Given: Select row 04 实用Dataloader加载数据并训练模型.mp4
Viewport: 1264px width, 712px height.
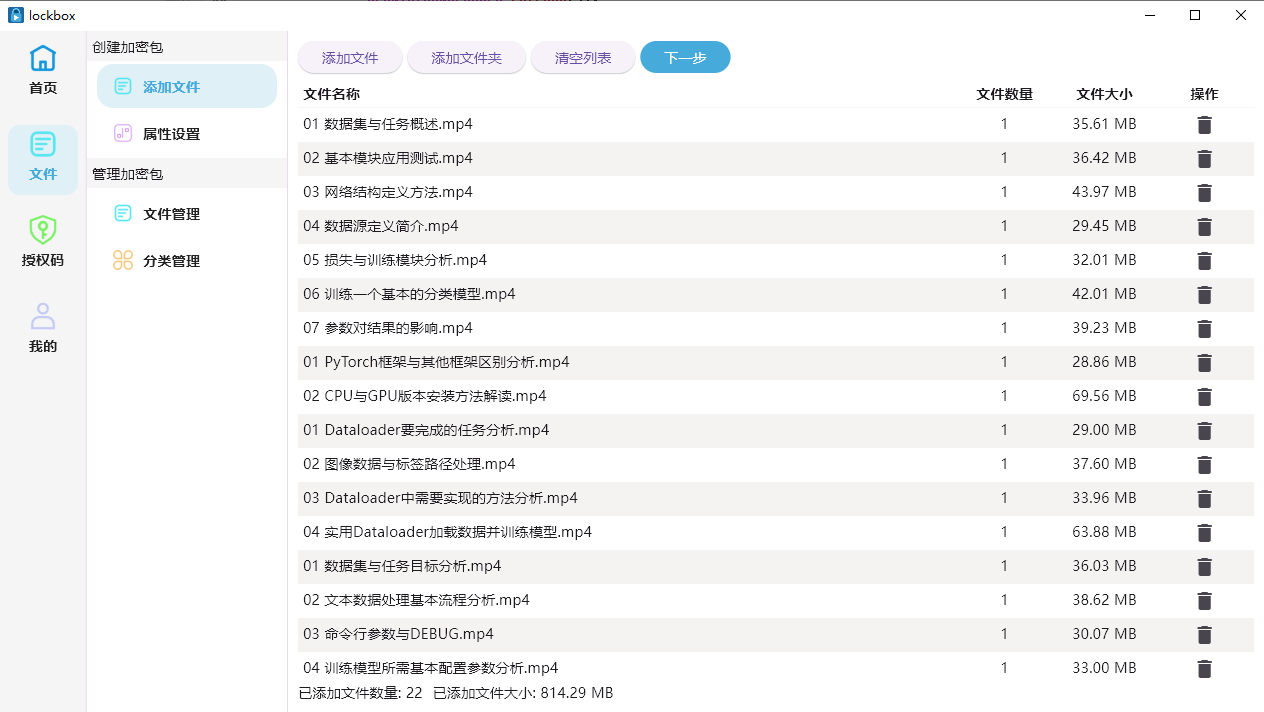Looking at the screenshot, I should coord(448,532).
